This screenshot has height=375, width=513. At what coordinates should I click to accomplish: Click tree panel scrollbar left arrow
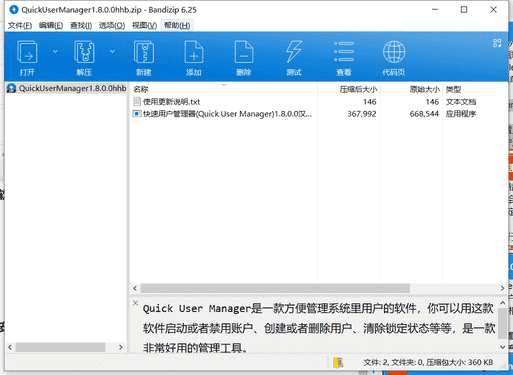click(10, 347)
